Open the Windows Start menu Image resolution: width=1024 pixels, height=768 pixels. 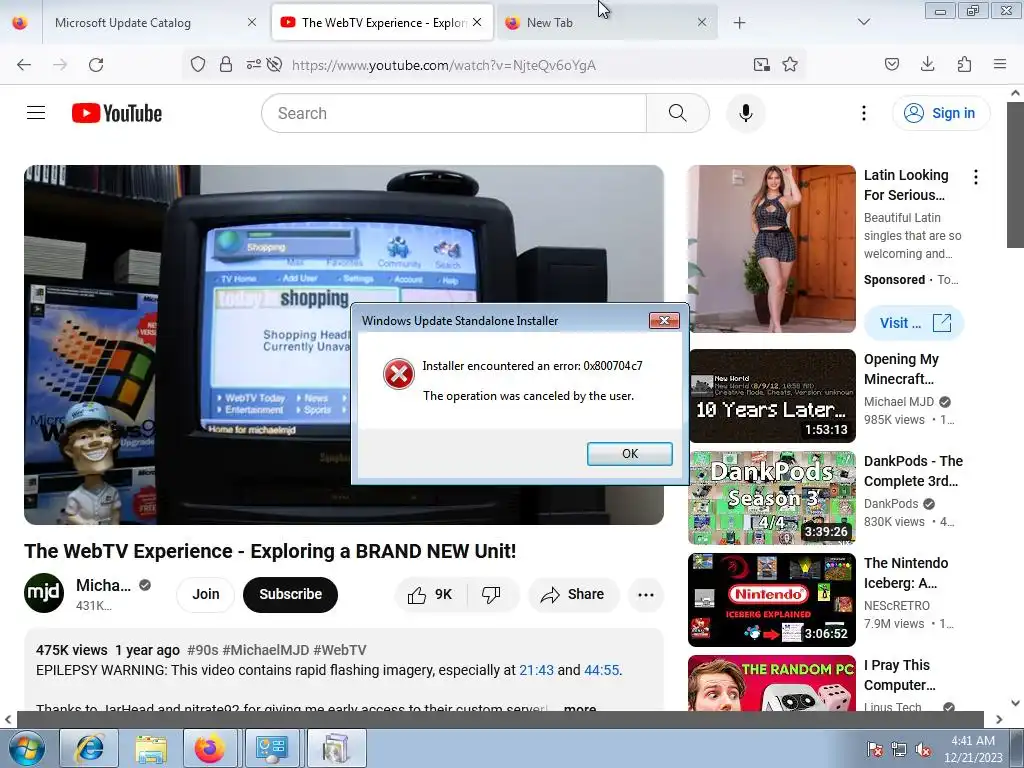27,748
